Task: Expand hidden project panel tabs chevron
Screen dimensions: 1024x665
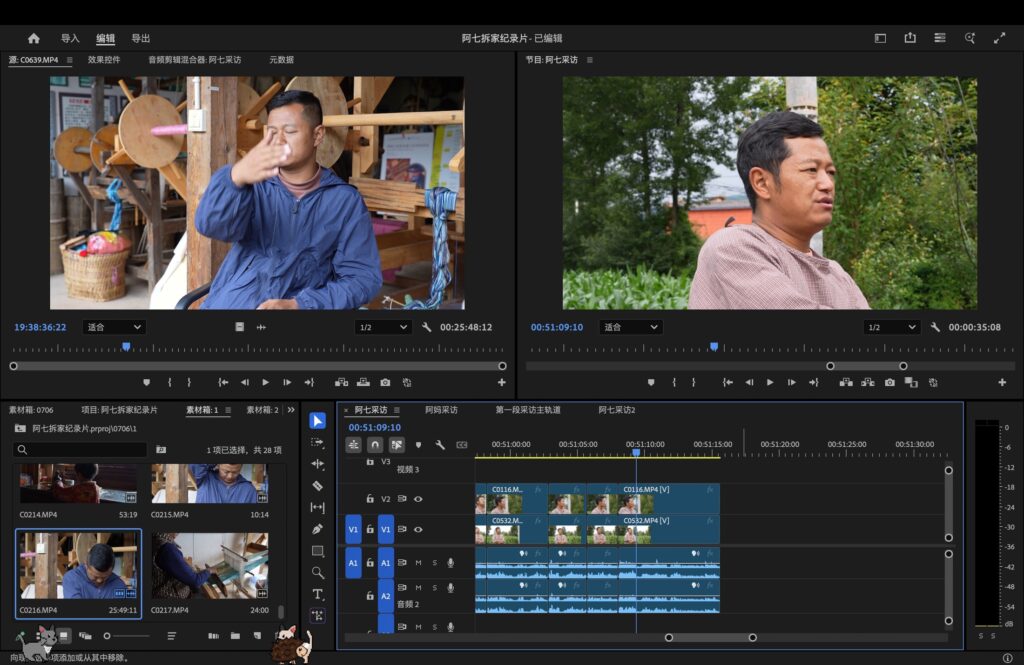Action: (291, 410)
